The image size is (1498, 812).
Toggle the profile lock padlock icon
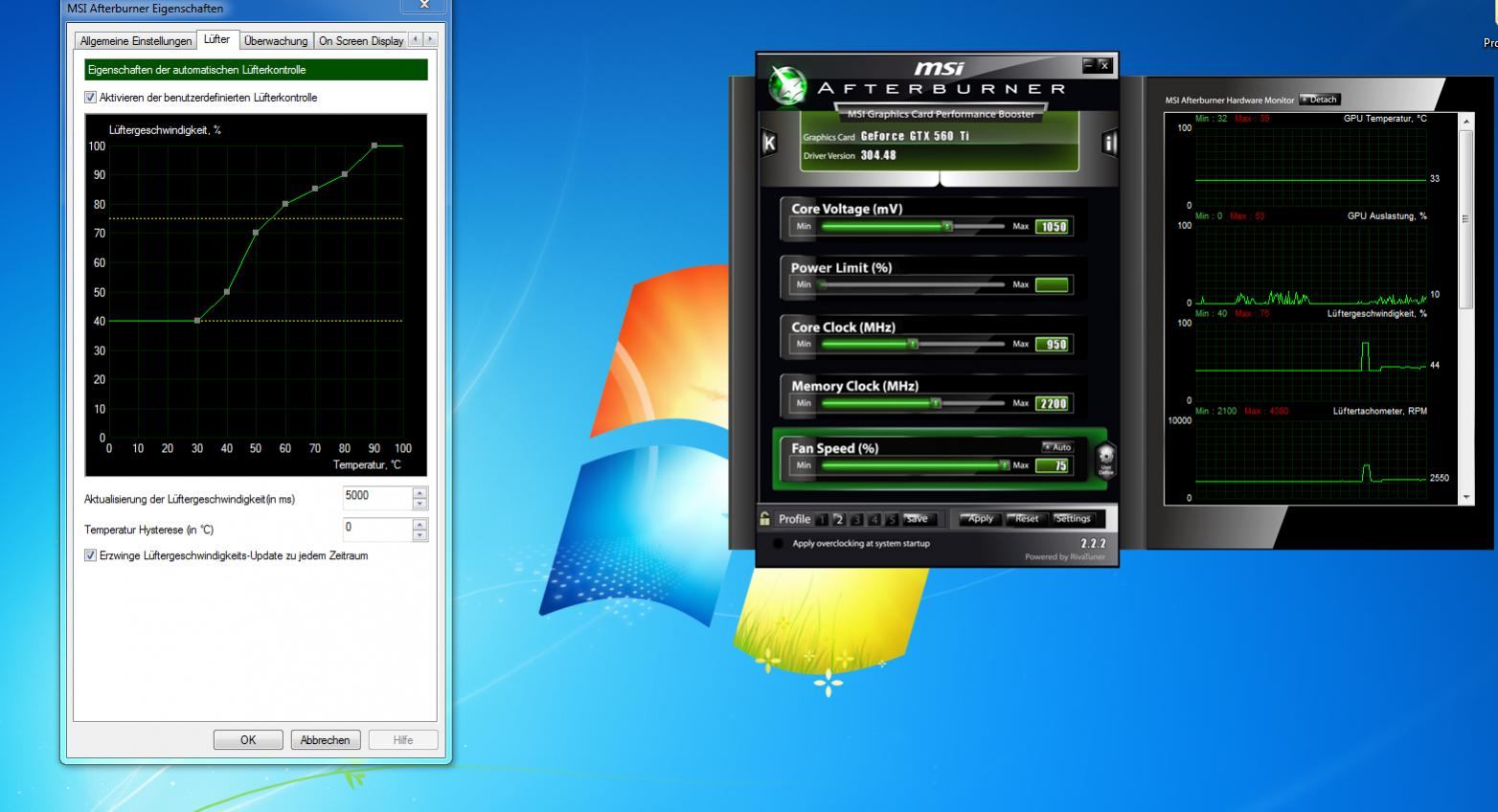(x=764, y=519)
